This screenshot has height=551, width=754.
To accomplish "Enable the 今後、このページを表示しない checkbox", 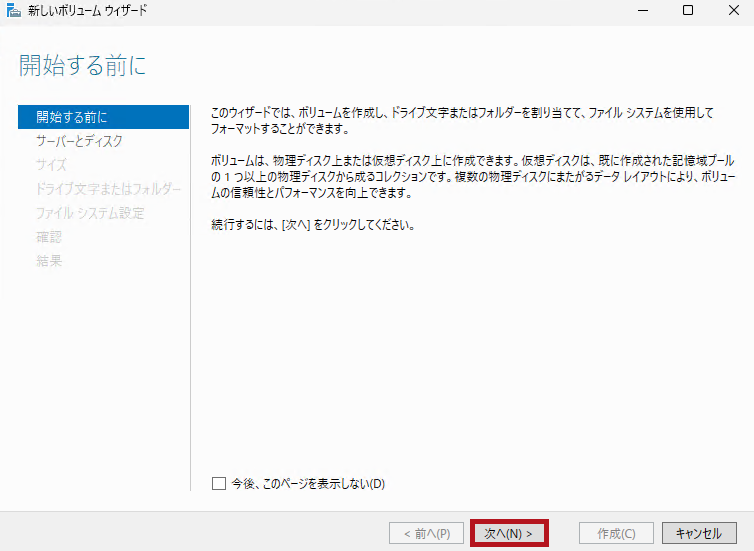I will [219, 484].
